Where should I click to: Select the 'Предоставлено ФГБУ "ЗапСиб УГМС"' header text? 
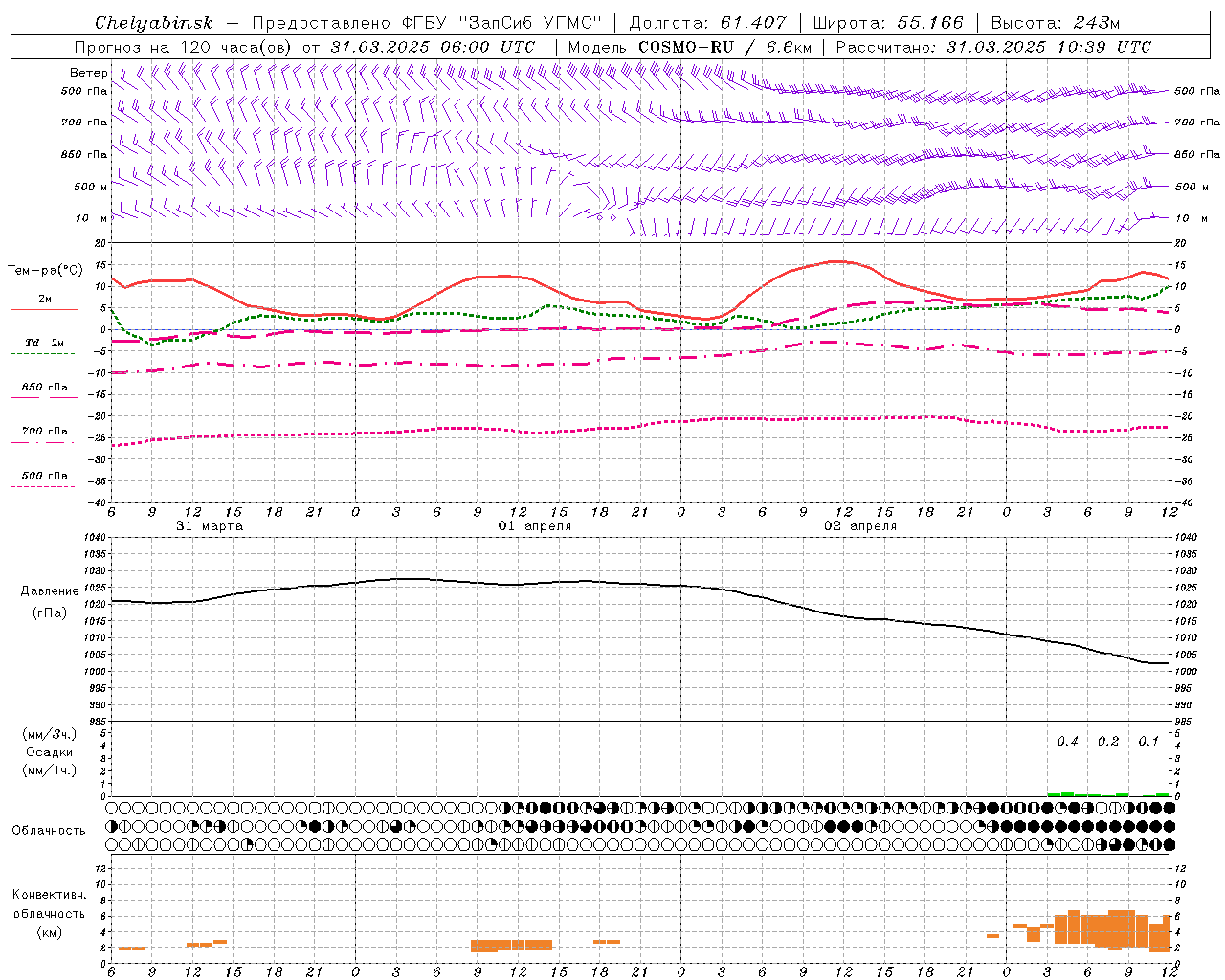tap(427, 23)
